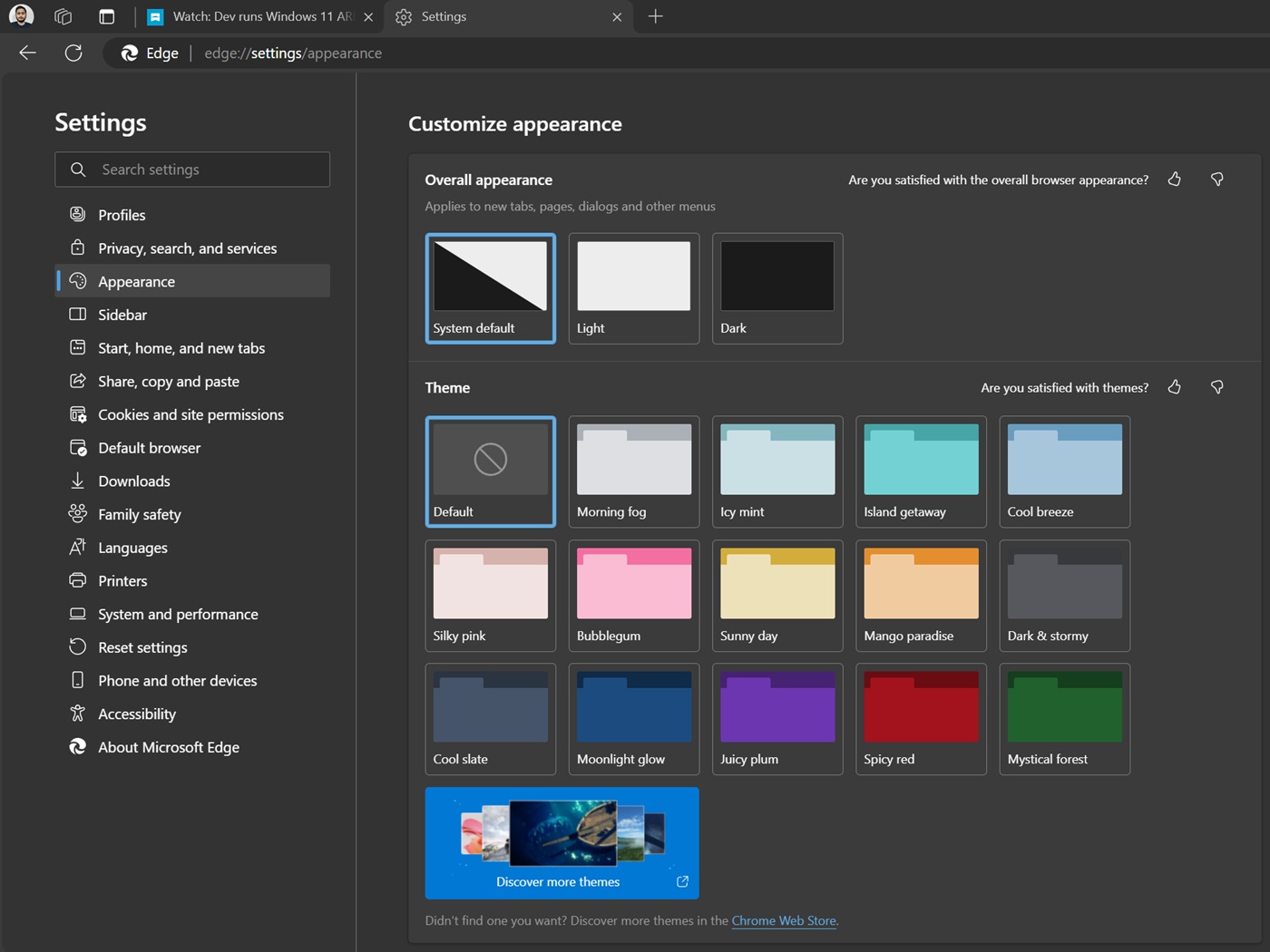
Task: Open Privacy, search, and services settings
Action: (187, 248)
